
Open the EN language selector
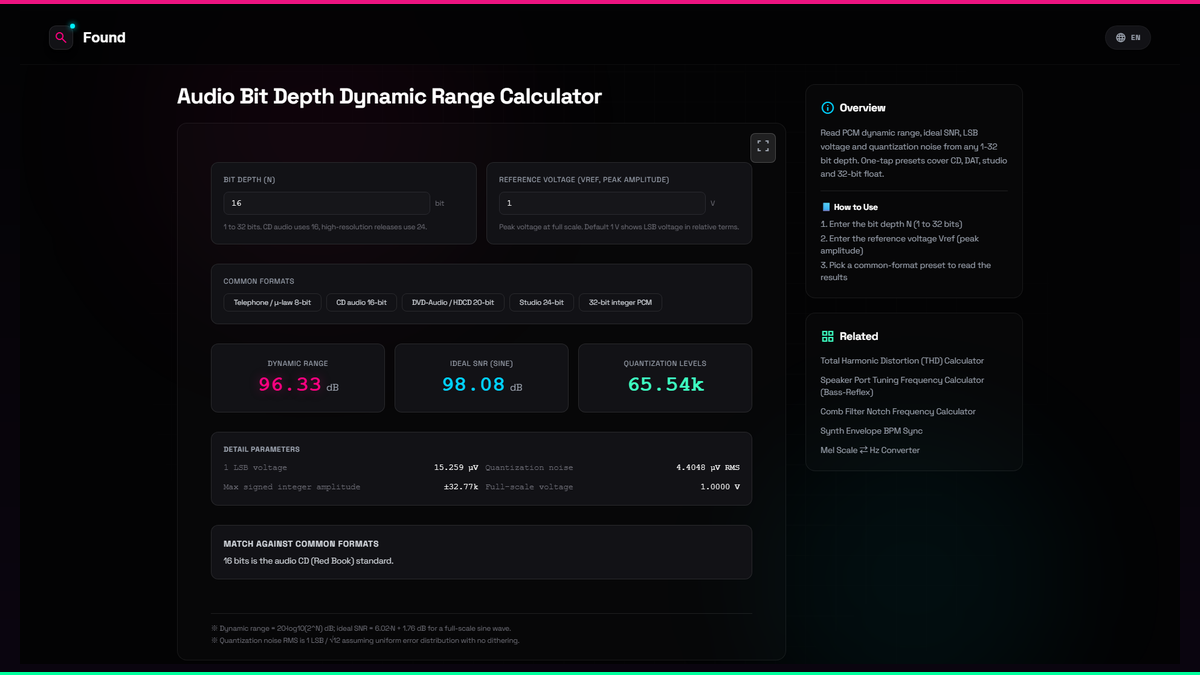tap(1128, 38)
